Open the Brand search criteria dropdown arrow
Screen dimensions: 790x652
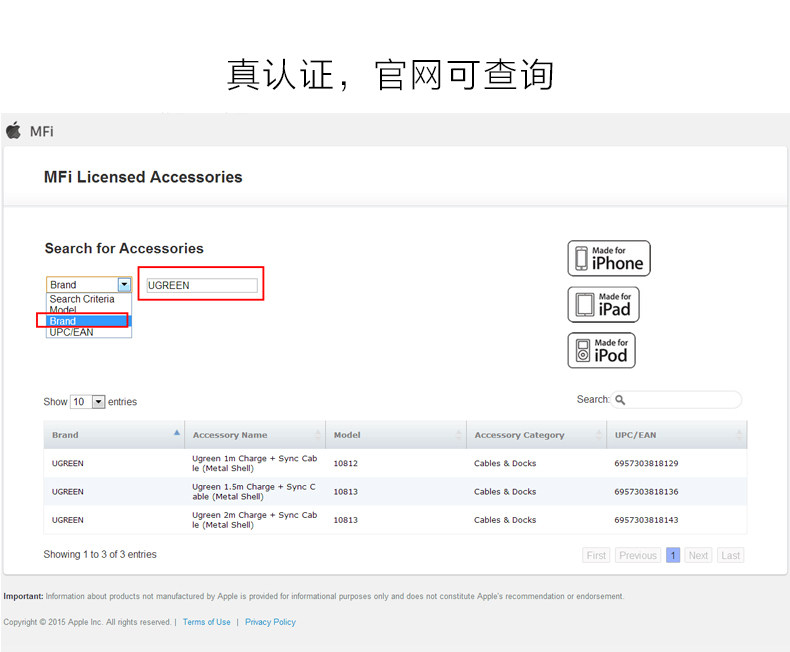click(x=124, y=285)
